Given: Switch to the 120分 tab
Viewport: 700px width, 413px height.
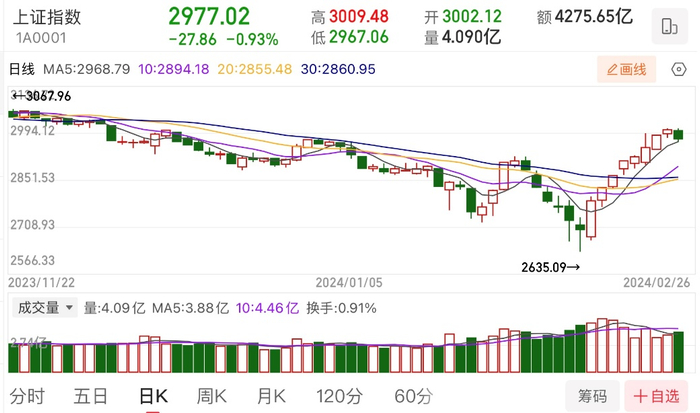Looking at the screenshot, I should [x=340, y=396].
